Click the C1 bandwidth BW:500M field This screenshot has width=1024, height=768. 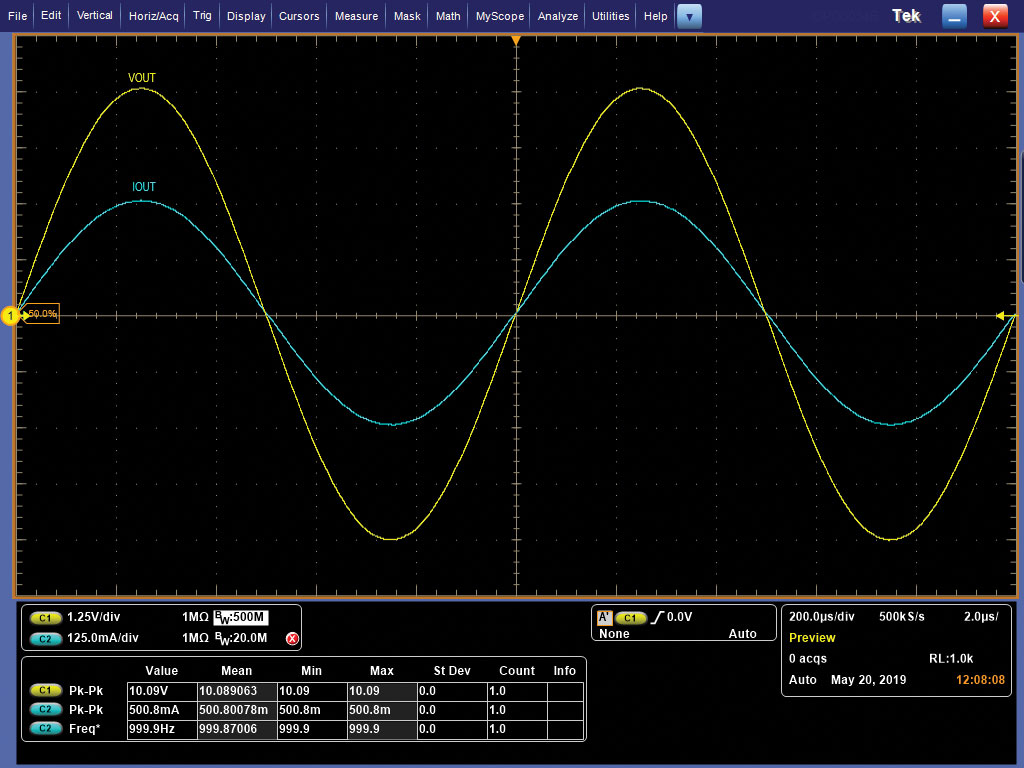[241, 617]
